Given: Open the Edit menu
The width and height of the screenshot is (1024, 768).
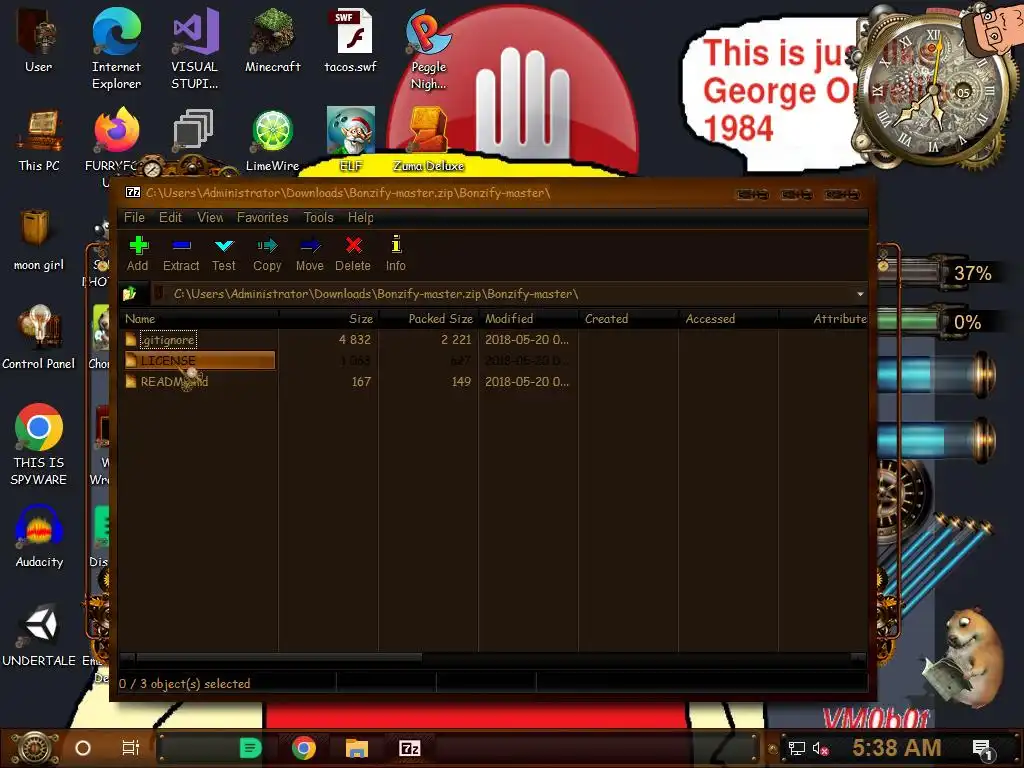Looking at the screenshot, I should pyautogui.click(x=170, y=217).
